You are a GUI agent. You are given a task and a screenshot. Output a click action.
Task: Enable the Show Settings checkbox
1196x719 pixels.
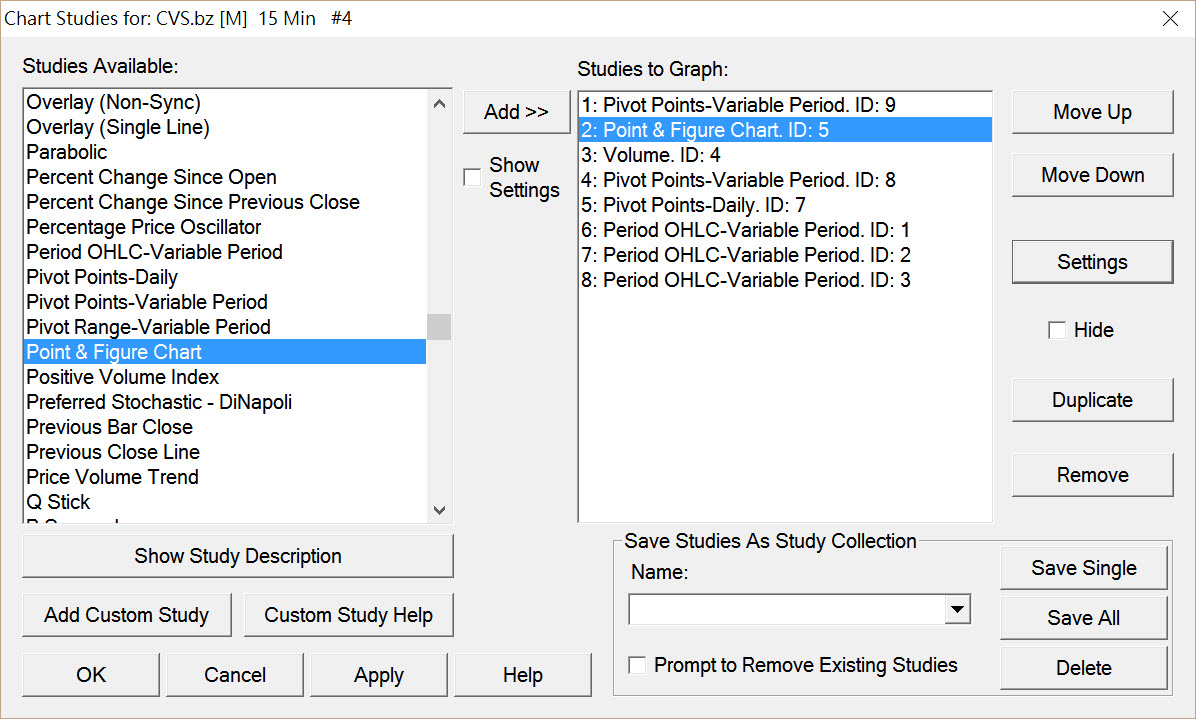[472, 178]
